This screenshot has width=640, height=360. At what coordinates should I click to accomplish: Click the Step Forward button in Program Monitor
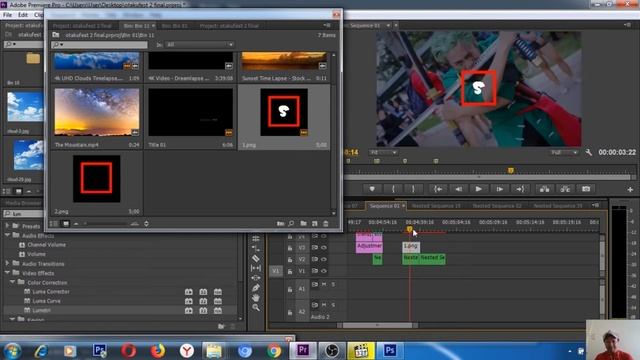[499, 189]
